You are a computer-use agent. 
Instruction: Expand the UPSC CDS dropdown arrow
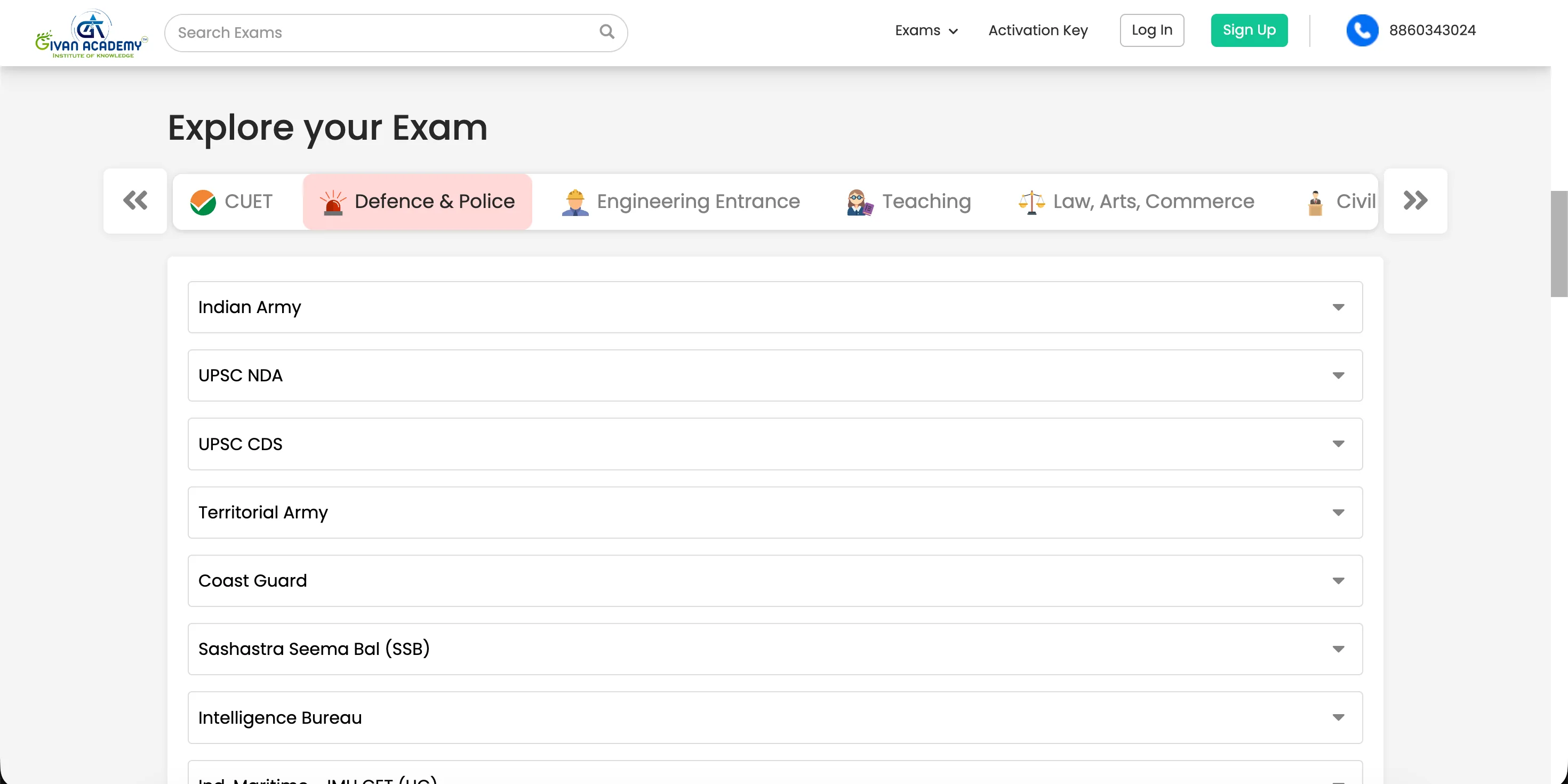tap(1338, 444)
